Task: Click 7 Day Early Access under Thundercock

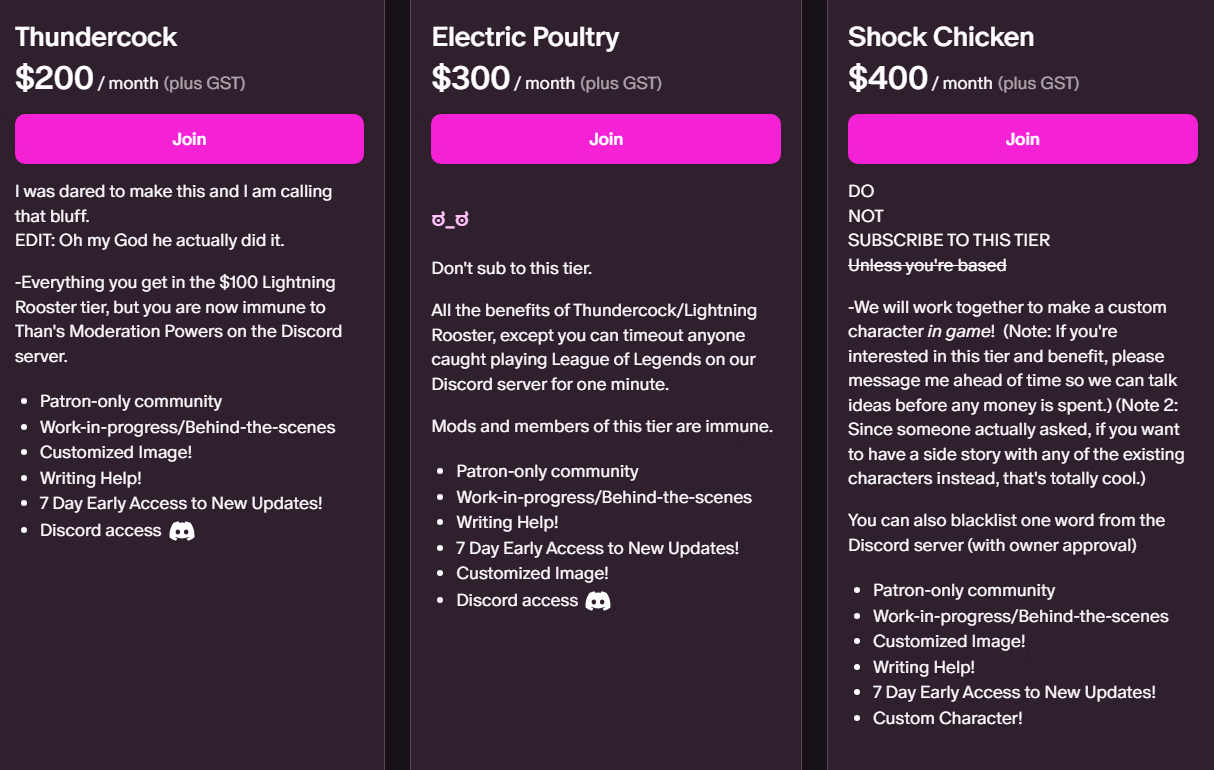Action: 181,503
